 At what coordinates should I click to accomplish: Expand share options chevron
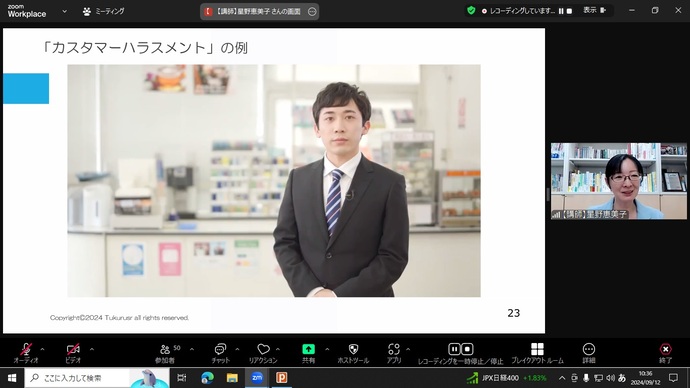tap(327, 349)
